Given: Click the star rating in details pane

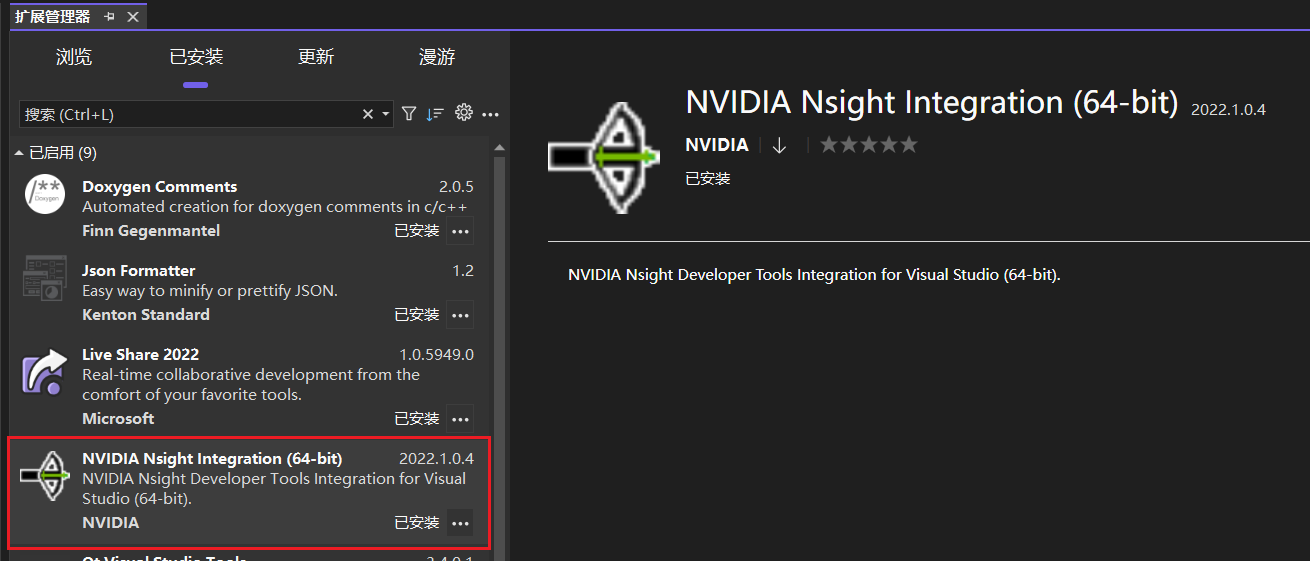Looking at the screenshot, I should coord(868,145).
